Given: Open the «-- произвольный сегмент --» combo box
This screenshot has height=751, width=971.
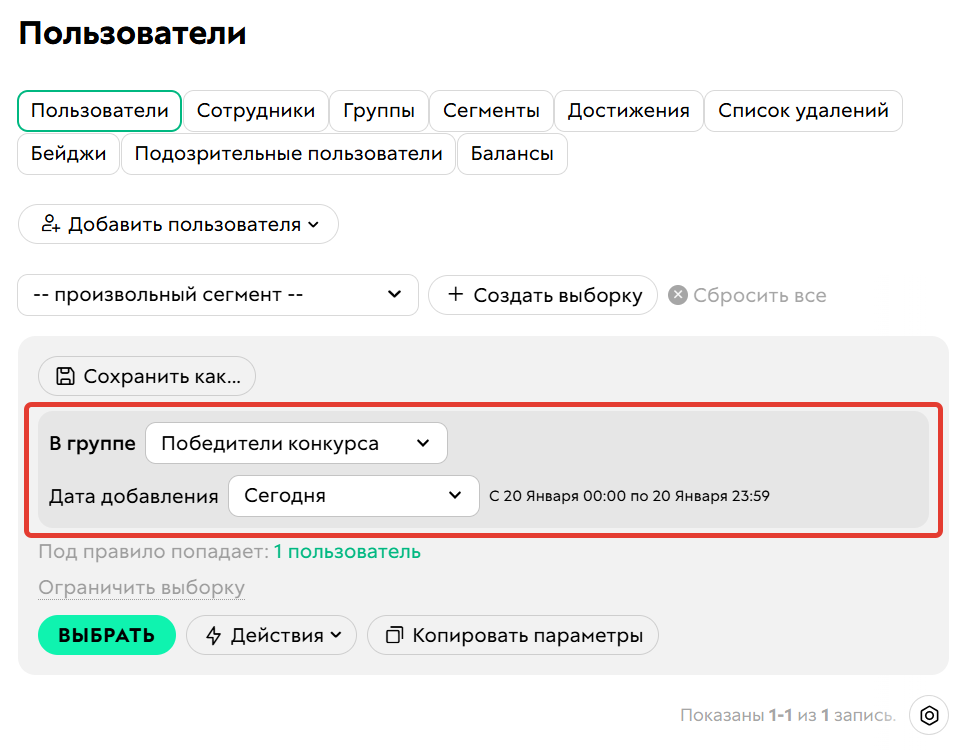Looking at the screenshot, I should [x=218, y=294].
